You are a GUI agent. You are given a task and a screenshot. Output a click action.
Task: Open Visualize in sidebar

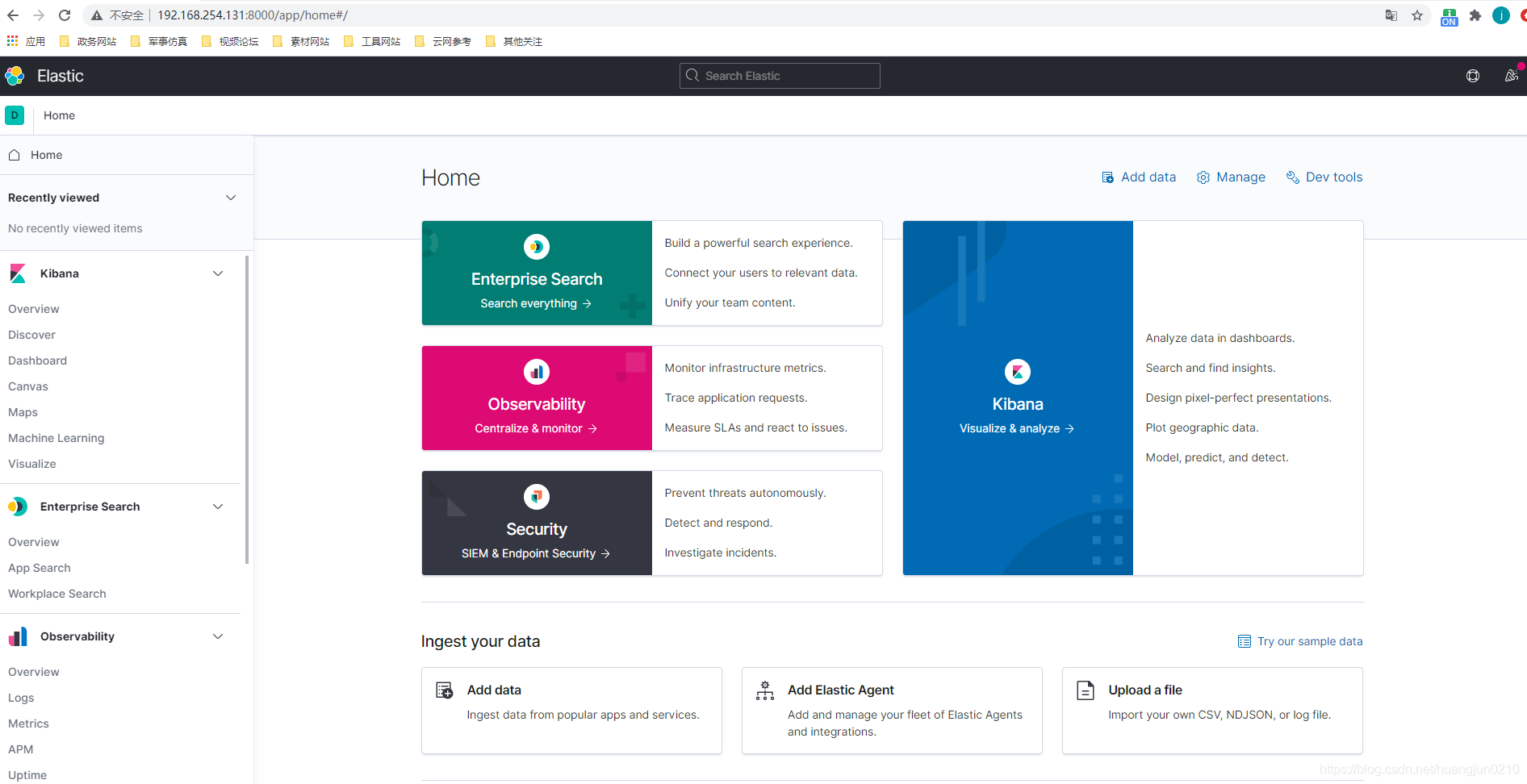point(32,464)
